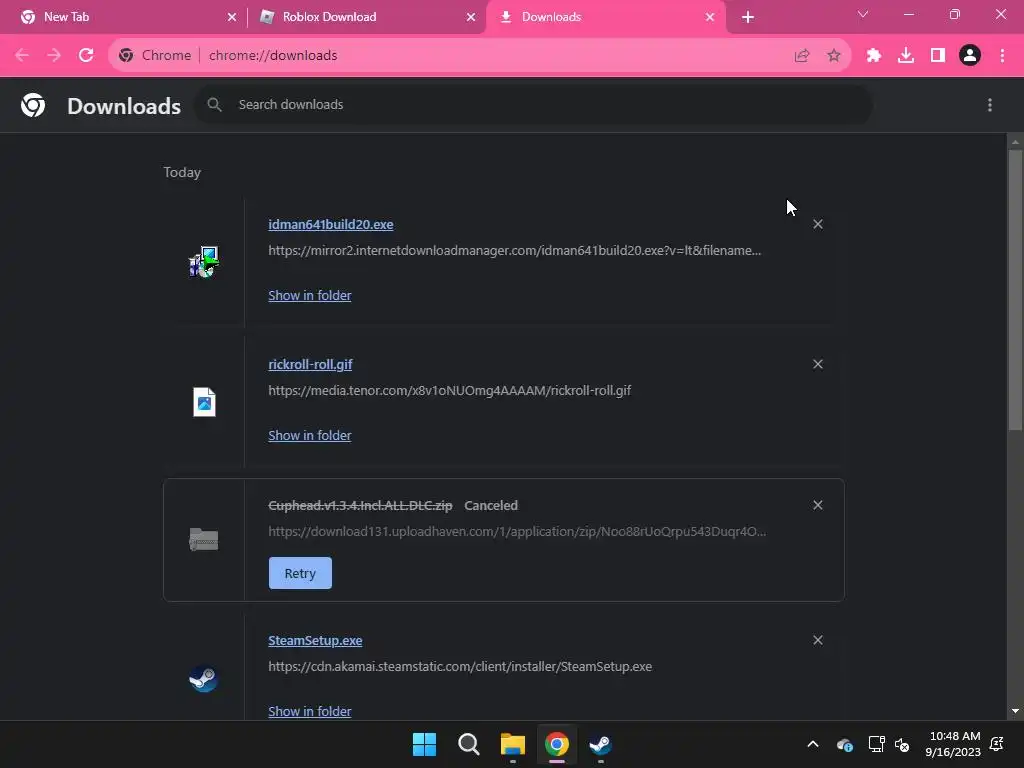Close the New Tab tab
The height and width of the screenshot is (768, 1024).
(232, 17)
